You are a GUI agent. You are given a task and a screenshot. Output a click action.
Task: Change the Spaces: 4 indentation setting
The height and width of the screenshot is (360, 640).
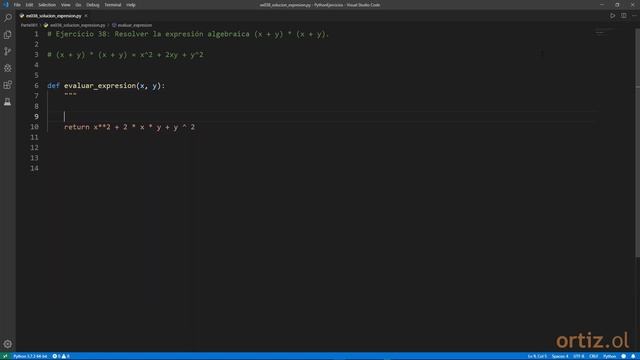point(560,356)
